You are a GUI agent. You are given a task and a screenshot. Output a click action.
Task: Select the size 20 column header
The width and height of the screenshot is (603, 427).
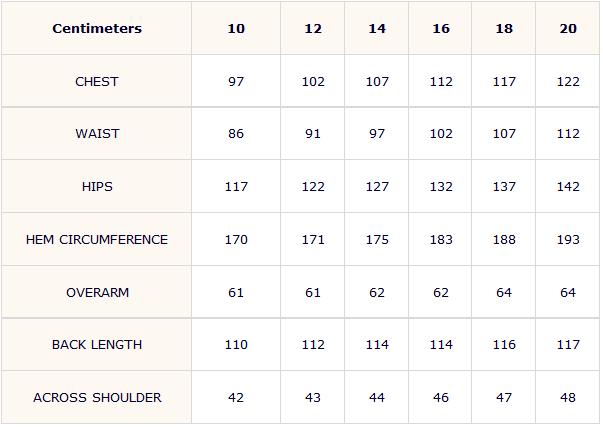tap(568, 28)
